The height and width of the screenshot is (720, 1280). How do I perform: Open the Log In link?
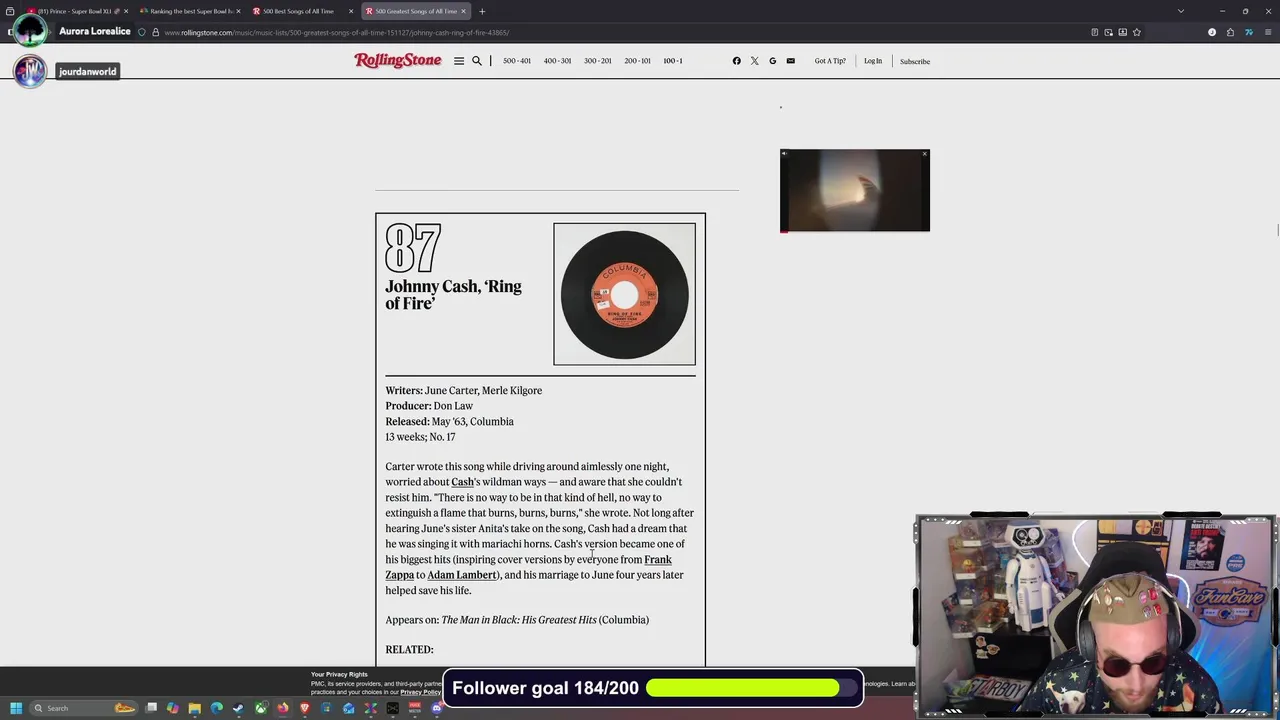click(873, 61)
